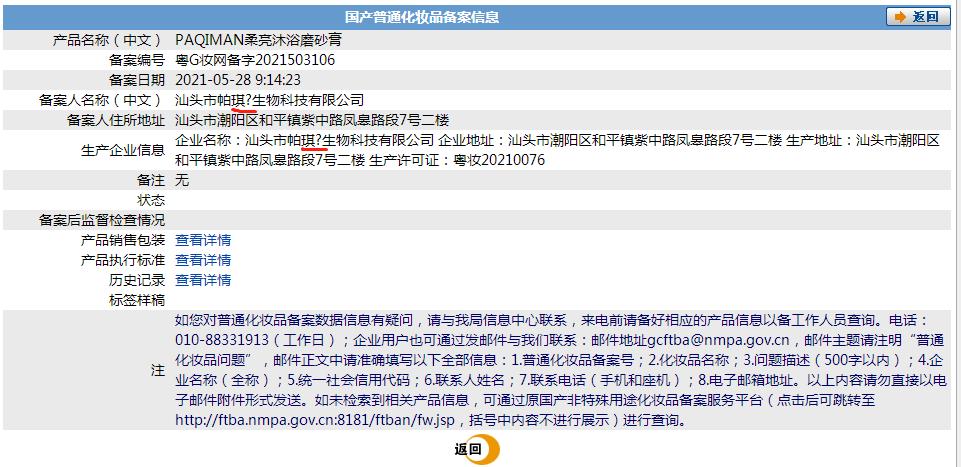The width and height of the screenshot is (961, 467).
Task: Click the label 产品名称（中文）
Action: (x=108, y=40)
